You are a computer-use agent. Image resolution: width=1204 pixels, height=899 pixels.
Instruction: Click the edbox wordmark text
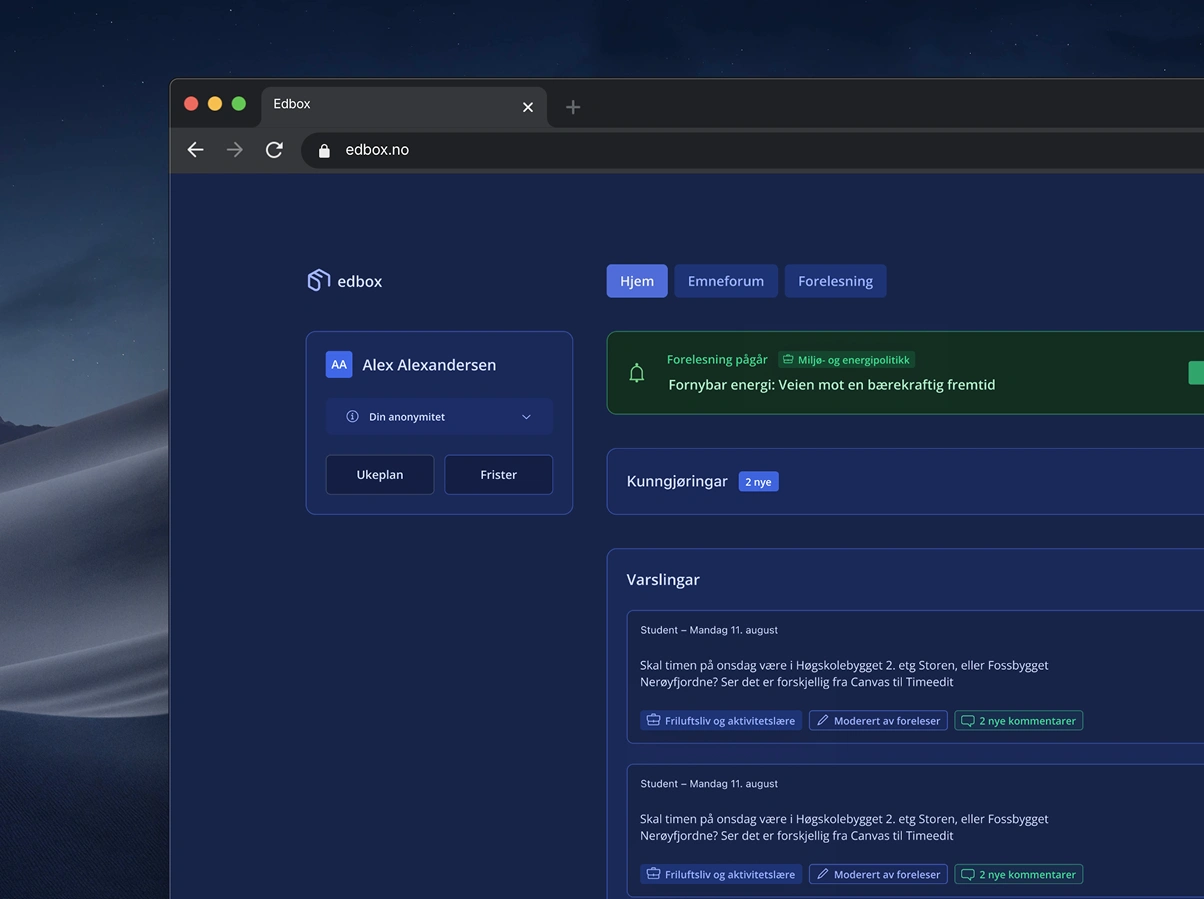pos(360,282)
